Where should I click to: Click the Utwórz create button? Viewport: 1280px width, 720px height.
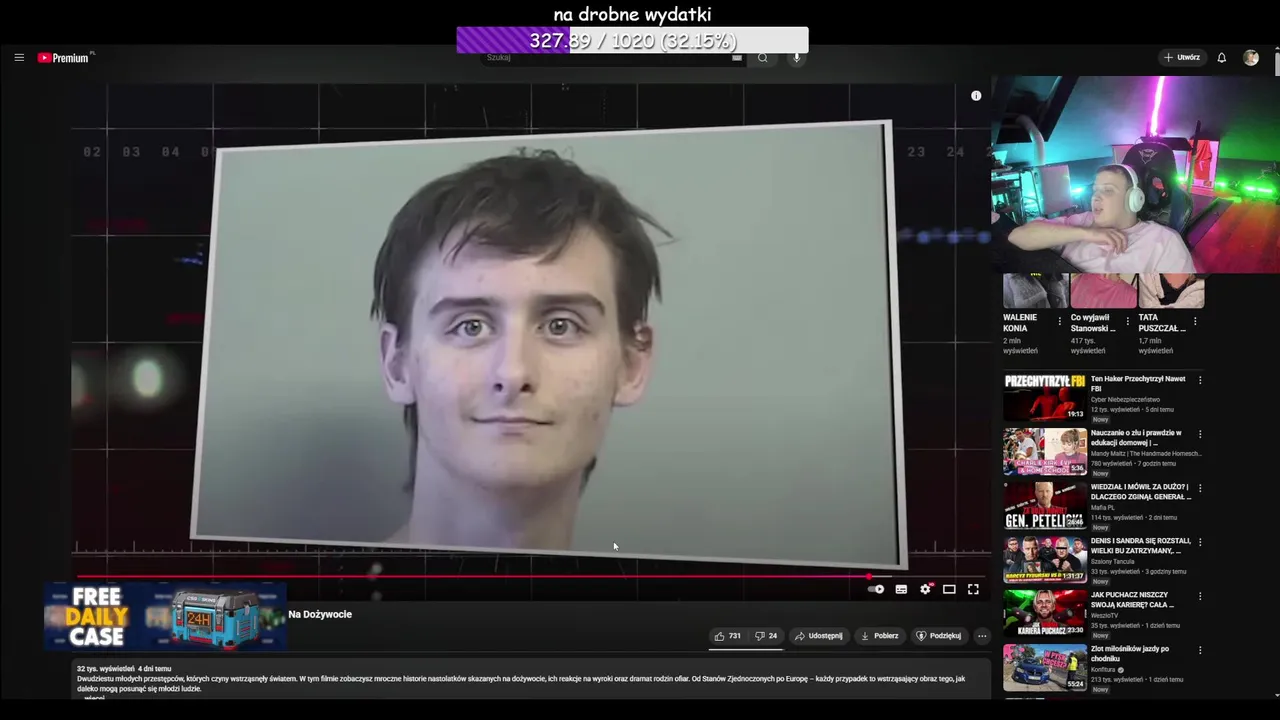1182,58
